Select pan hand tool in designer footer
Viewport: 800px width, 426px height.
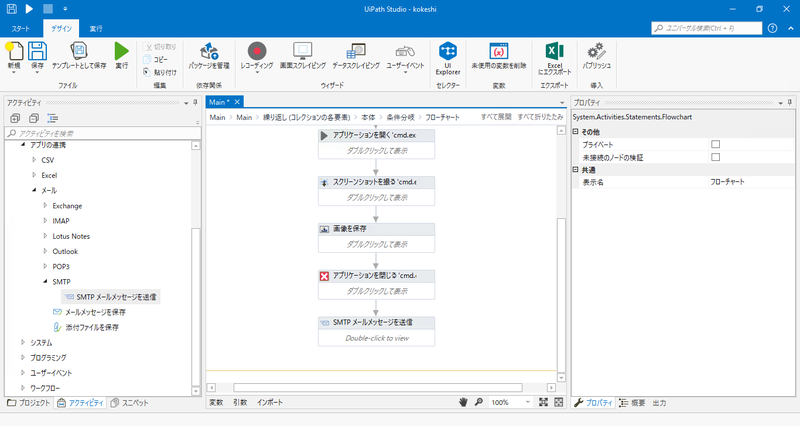[x=463, y=403]
